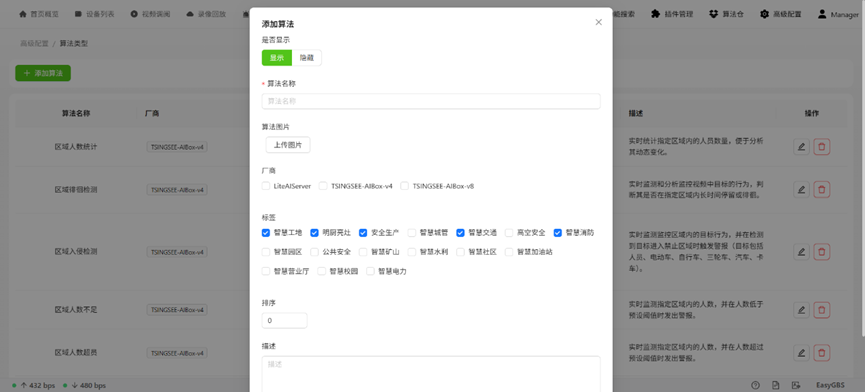Check the 智慧电力 tag
Screen dimensions: 865x392
point(370,271)
